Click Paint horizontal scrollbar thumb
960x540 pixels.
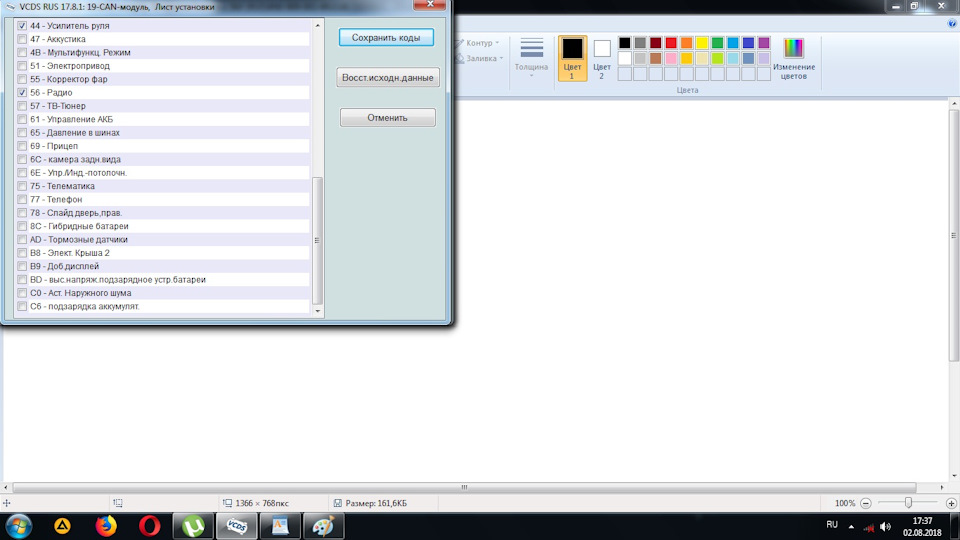click(465, 487)
